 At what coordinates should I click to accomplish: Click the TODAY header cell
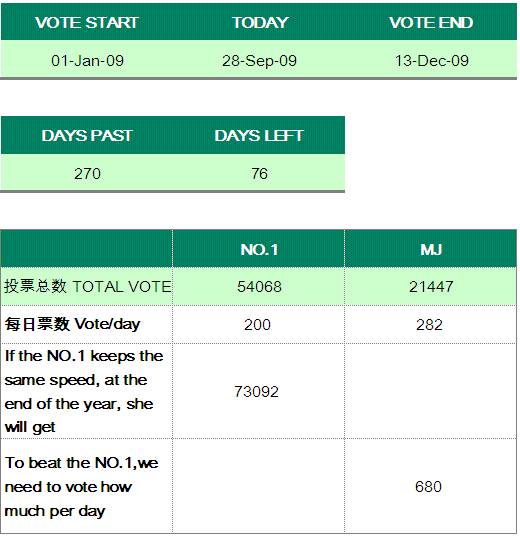click(x=260, y=23)
